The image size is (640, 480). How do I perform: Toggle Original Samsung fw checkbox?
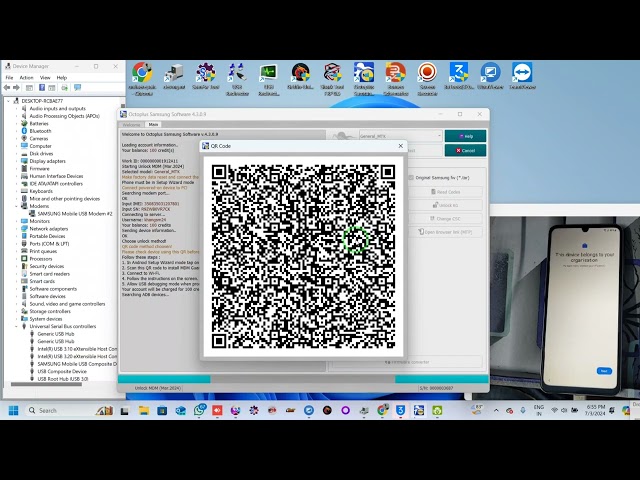click(411, 178)
